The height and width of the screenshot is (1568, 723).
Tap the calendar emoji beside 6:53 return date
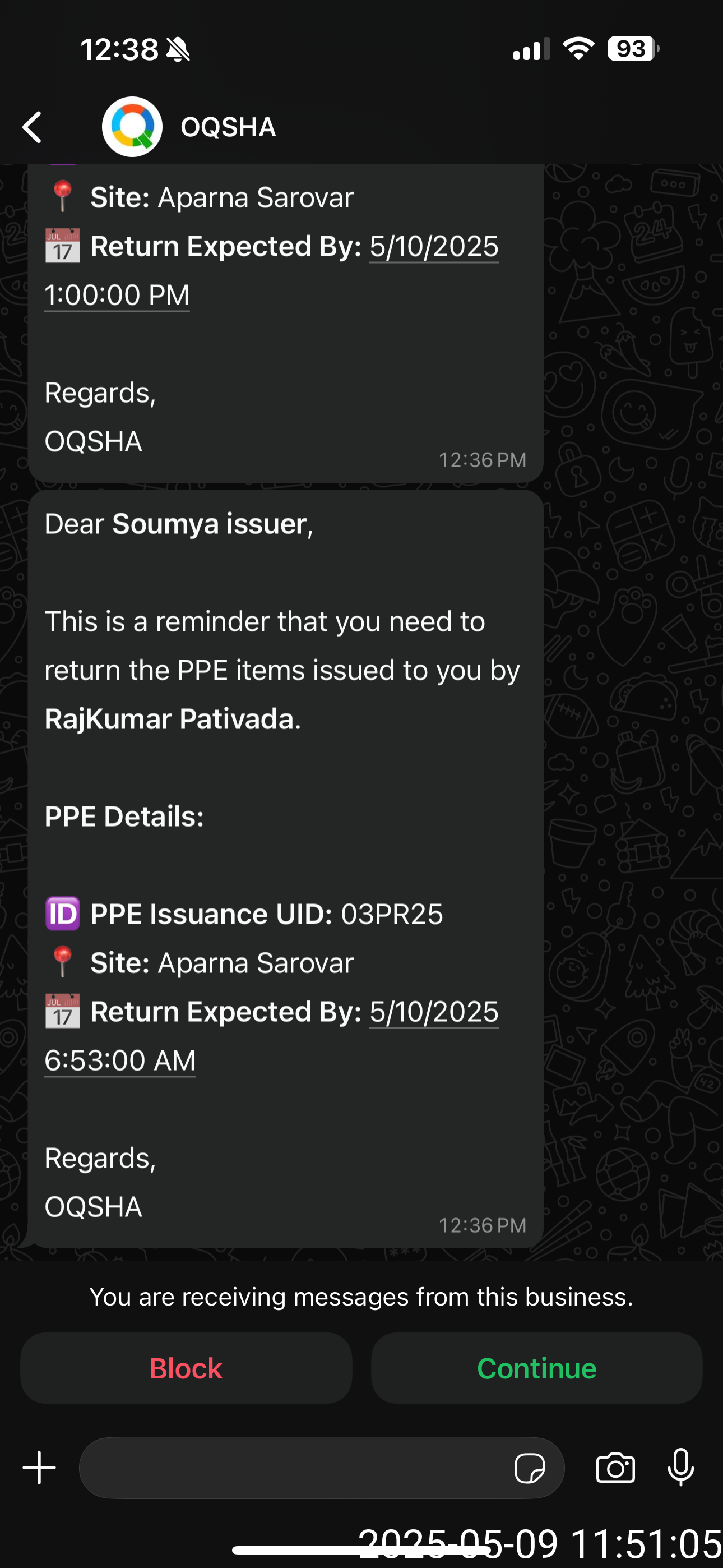click(x=63, y=1012)
